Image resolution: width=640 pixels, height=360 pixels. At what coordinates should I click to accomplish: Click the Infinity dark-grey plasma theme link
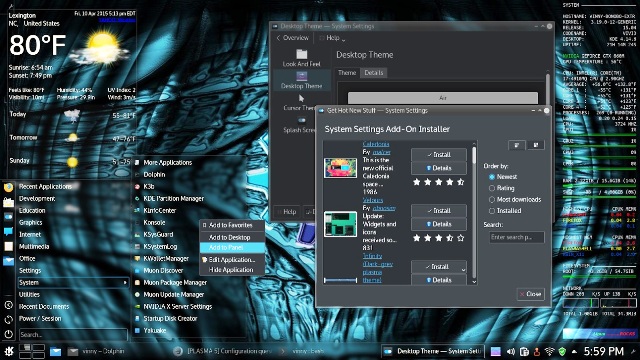click(x=378, y=268)
